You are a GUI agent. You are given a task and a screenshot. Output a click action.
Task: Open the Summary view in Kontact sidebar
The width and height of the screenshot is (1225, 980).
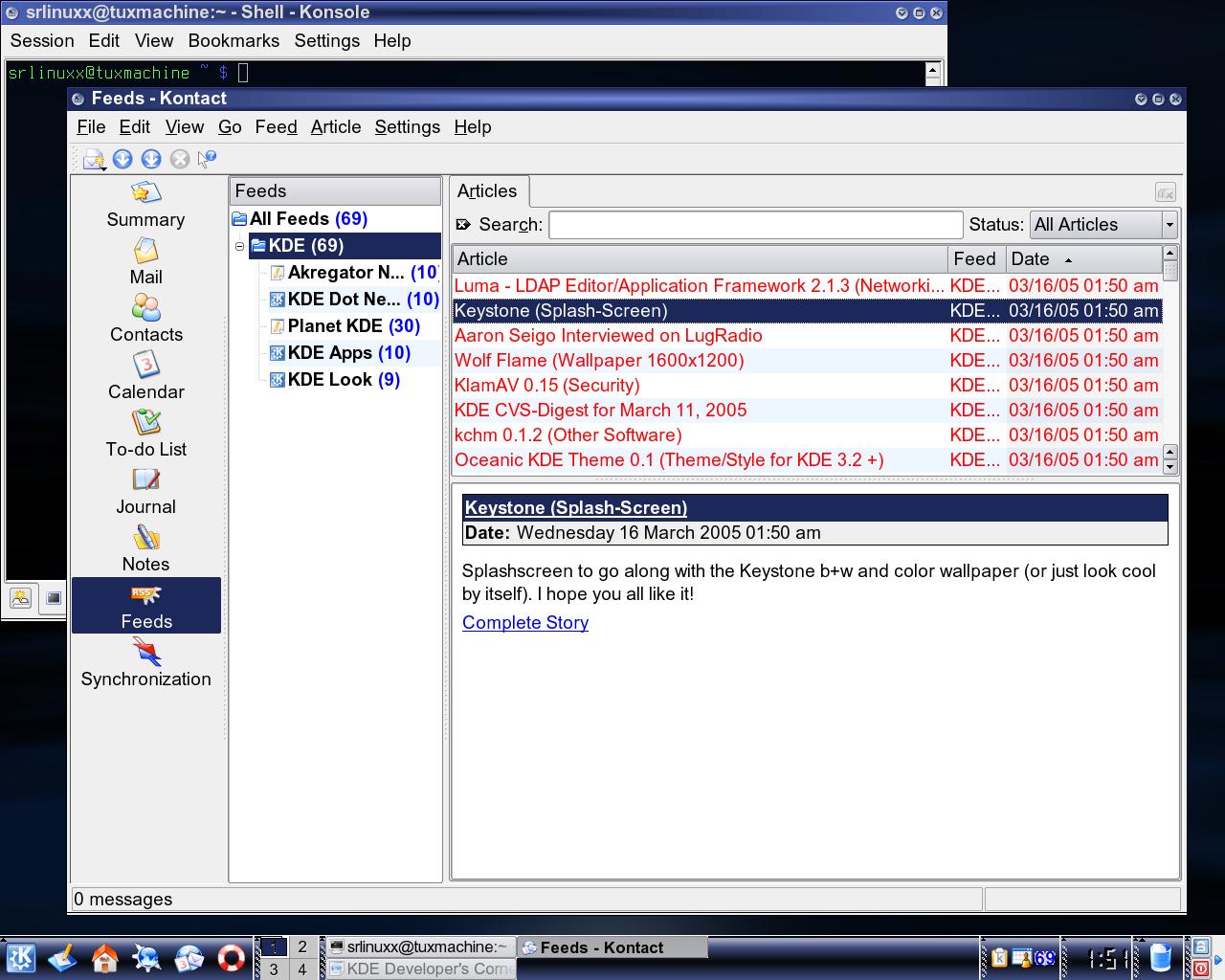(145, 205)
